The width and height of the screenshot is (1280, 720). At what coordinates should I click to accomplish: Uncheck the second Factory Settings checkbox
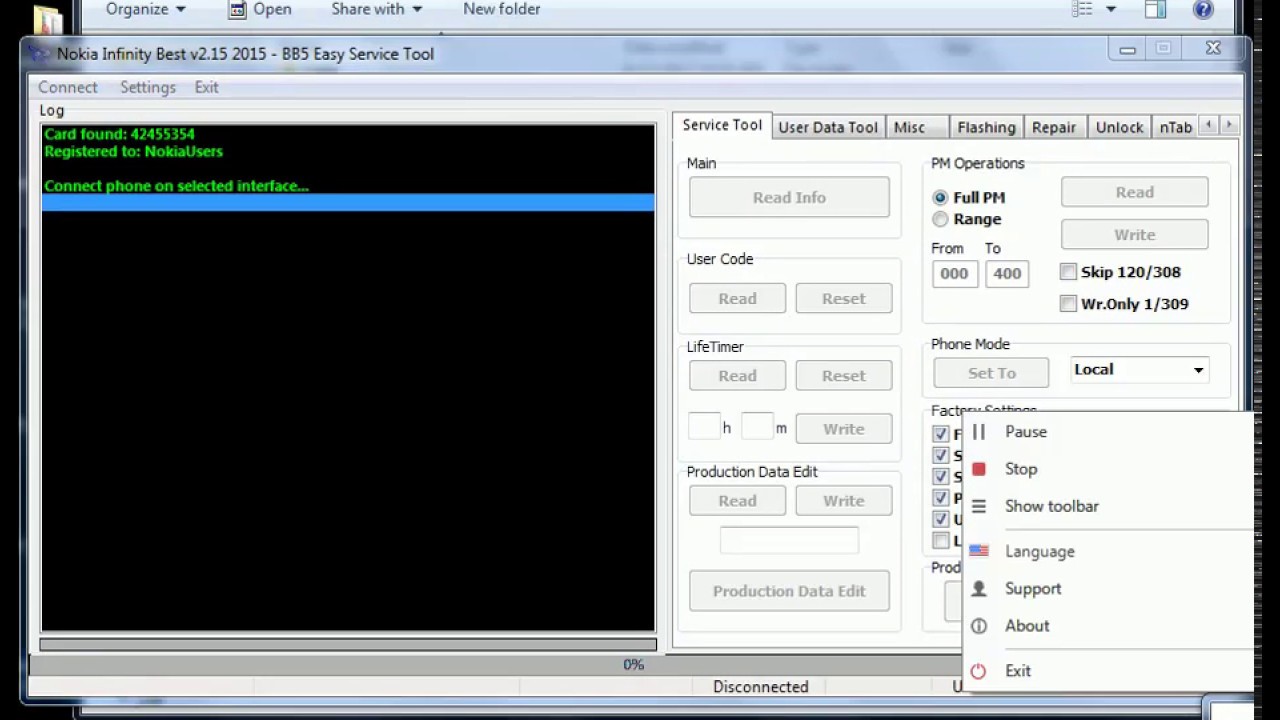point(940,455)
